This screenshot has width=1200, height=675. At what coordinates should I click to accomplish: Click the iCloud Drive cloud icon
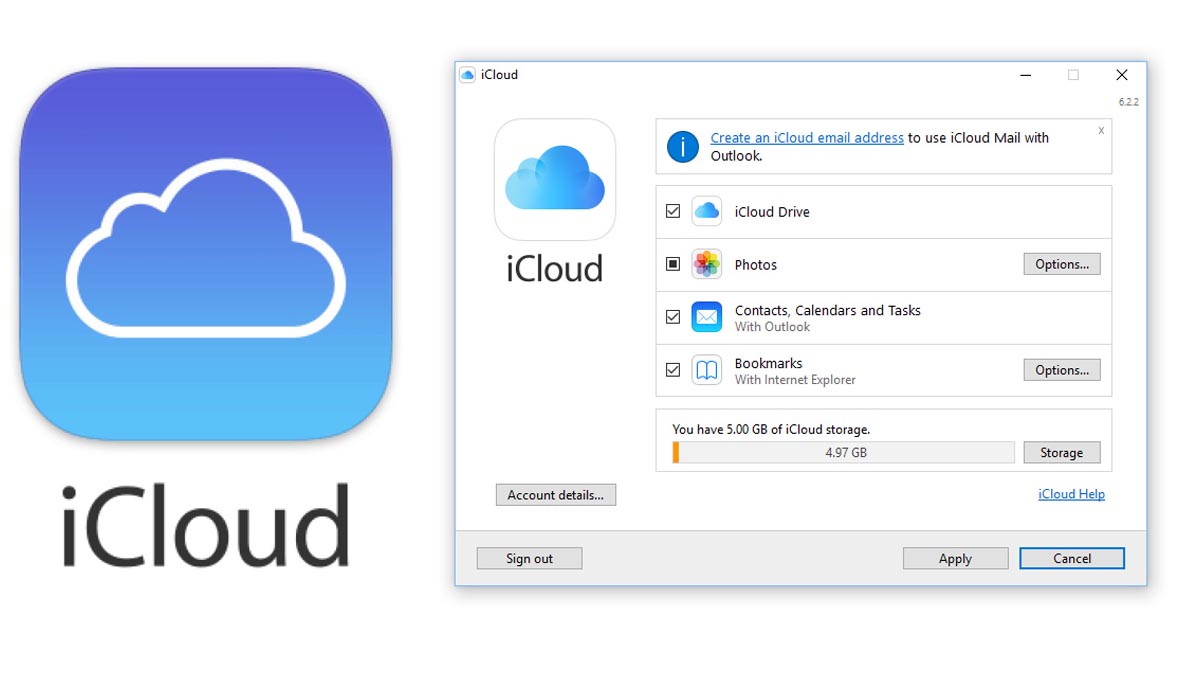pyautogui.click(x=706, y=211)
